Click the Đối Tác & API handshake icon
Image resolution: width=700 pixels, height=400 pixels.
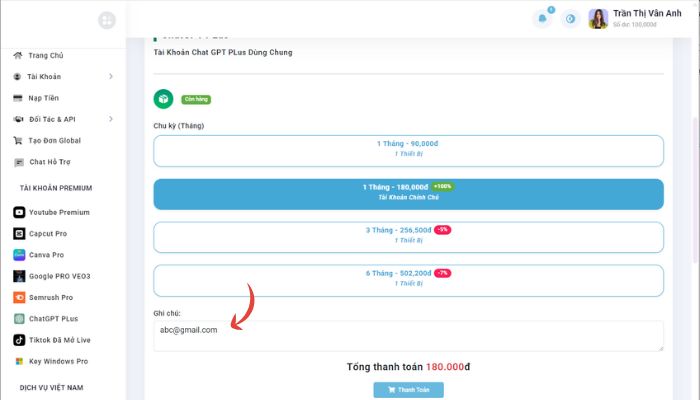pyautogui.click(x=18, y=119)
